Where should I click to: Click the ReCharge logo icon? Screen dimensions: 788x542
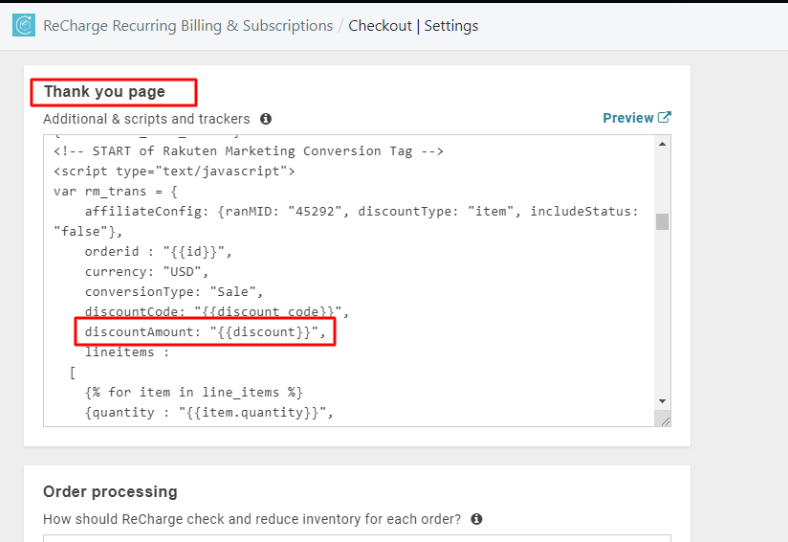[x=24, y=26]
